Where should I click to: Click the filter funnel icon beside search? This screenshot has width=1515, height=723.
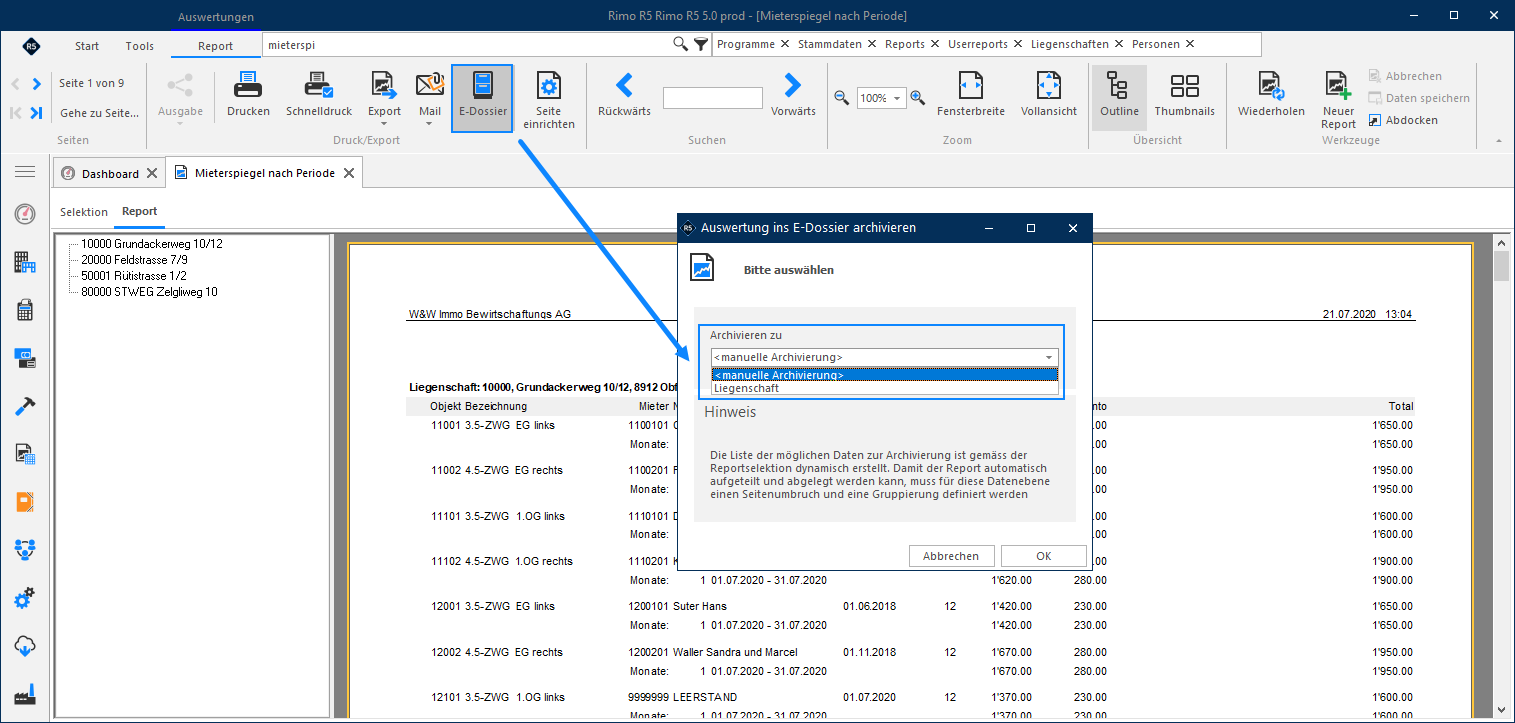click(x=701, y=44)
